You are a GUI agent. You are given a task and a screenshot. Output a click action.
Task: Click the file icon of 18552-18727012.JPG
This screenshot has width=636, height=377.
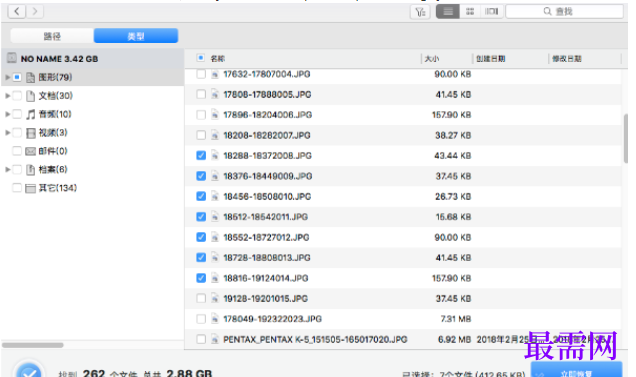tap(215, 237)
